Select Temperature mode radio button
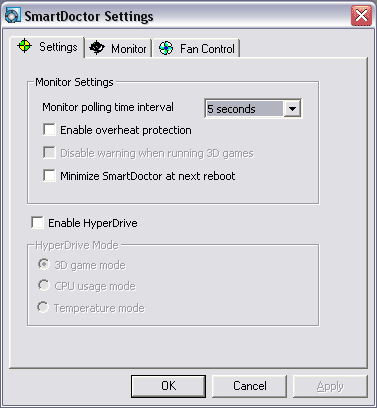 point(44,307)
